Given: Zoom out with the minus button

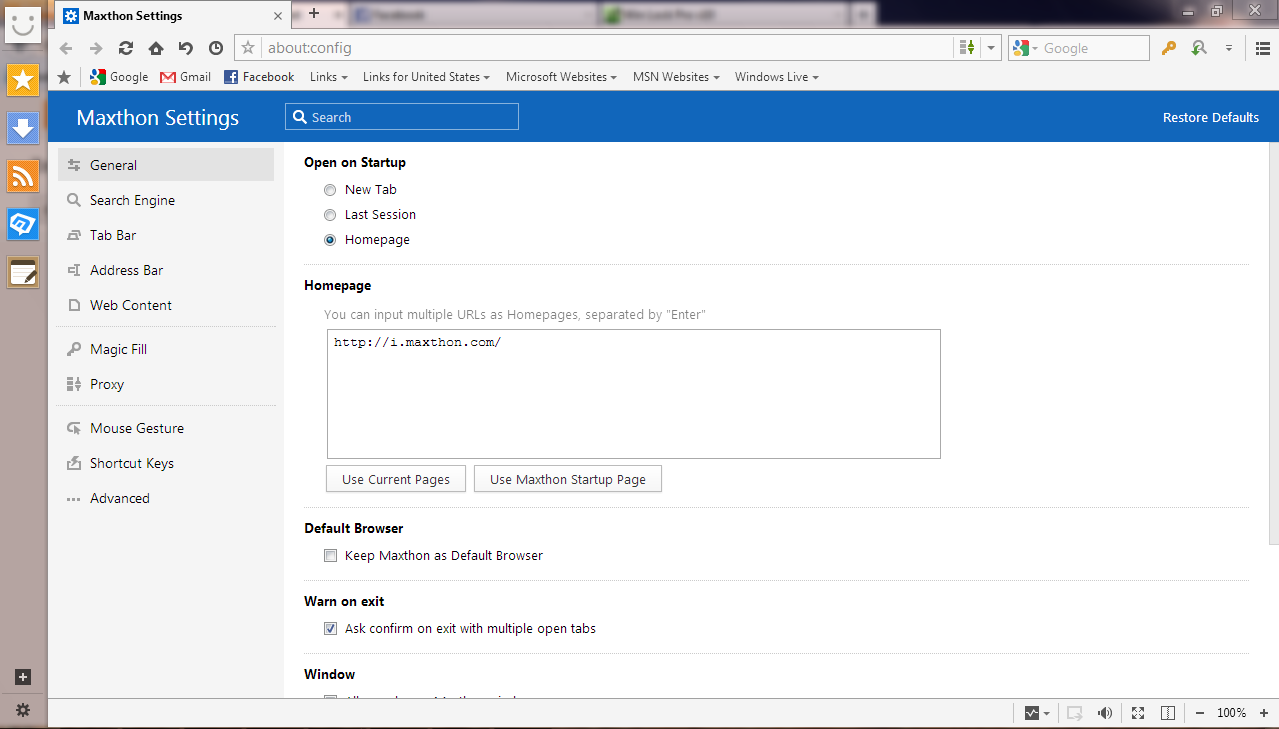Looking at the screenshot, I should 1200,713.
